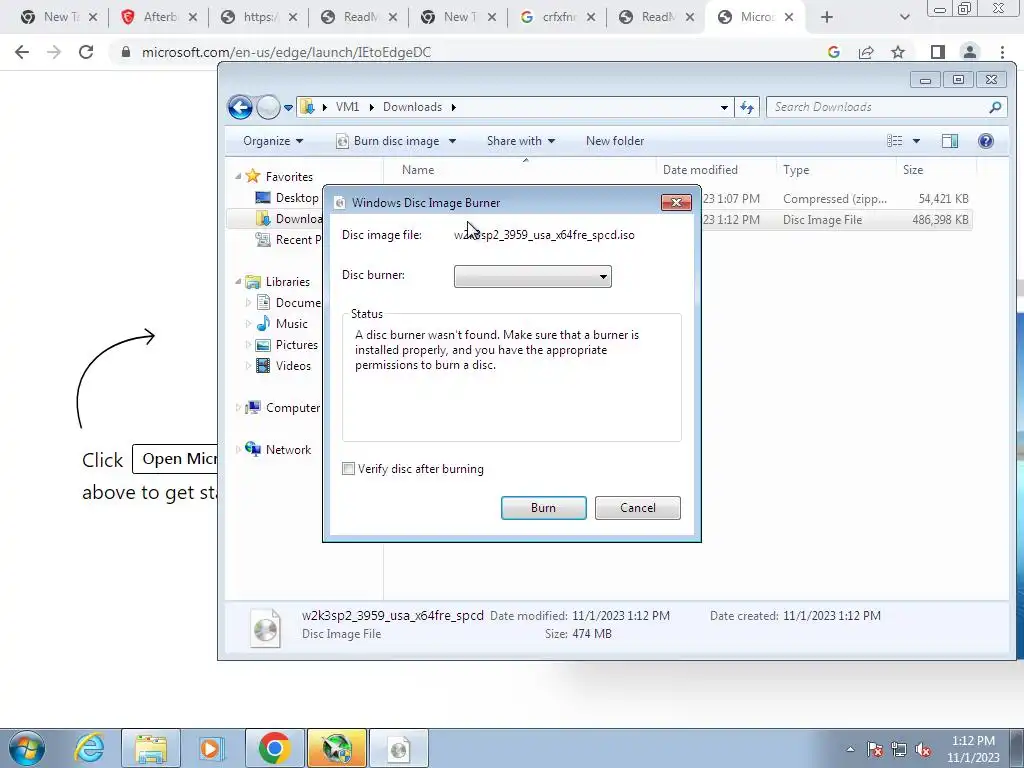
Task: Collapse the Libraries group
Action: (238, 281)
